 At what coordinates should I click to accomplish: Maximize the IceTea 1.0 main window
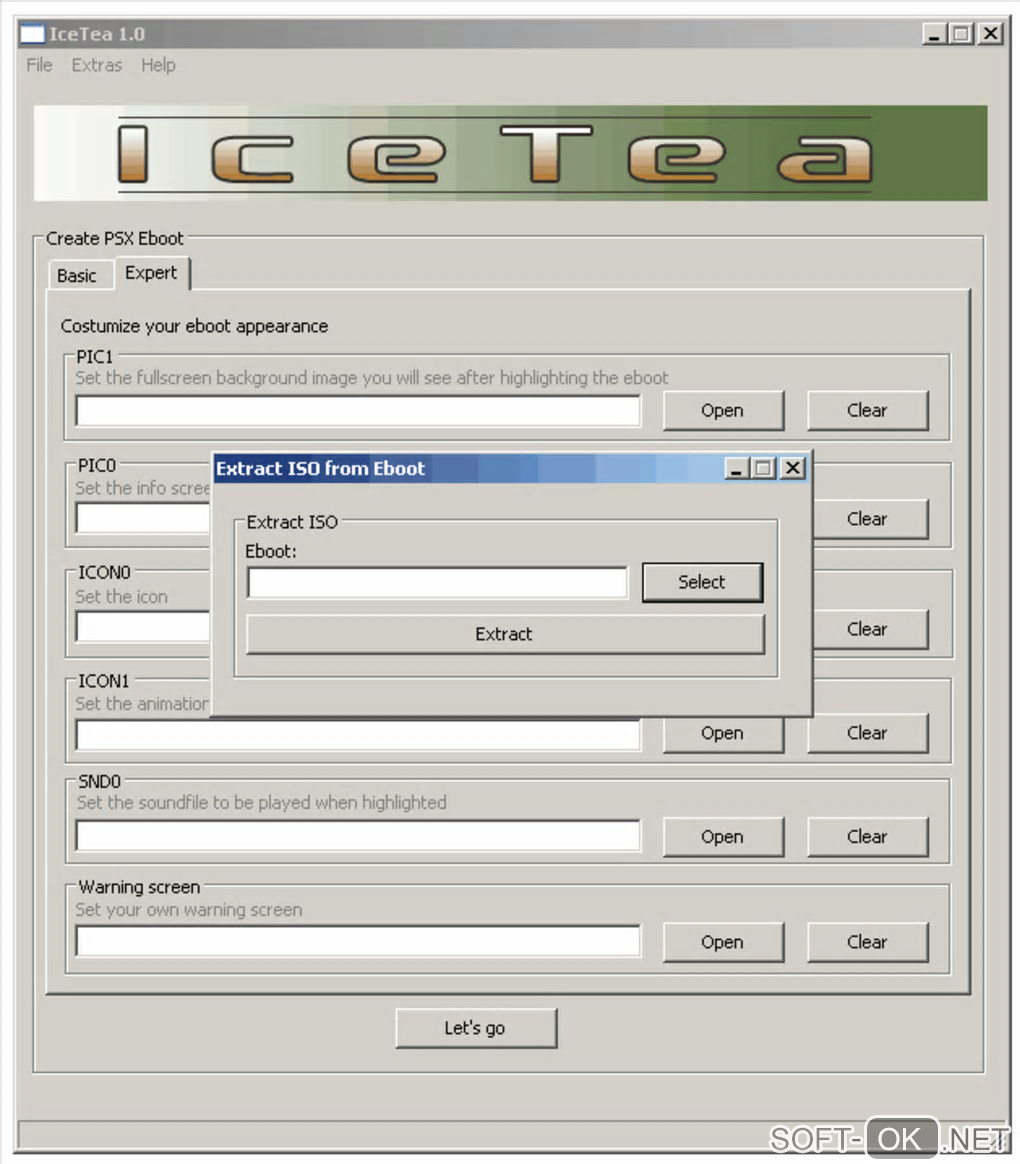pos(961,33)
